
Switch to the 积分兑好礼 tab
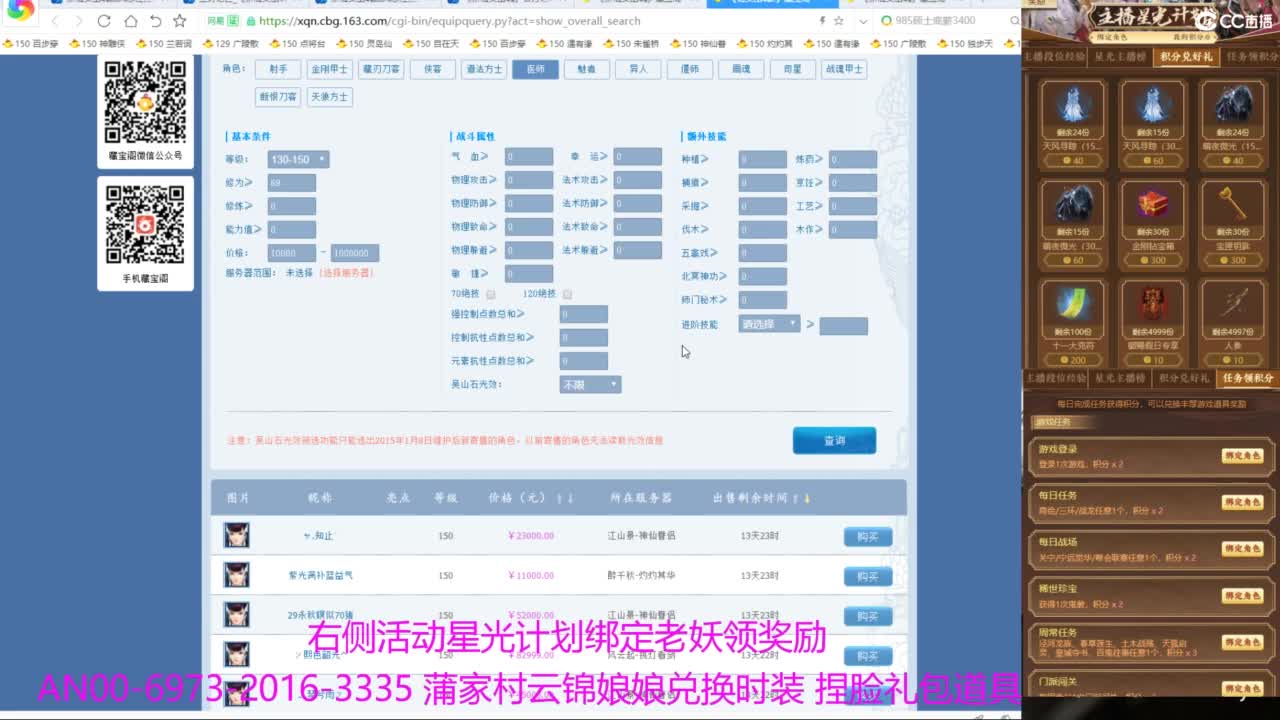pyautogui.click(x=1185, y=57)
